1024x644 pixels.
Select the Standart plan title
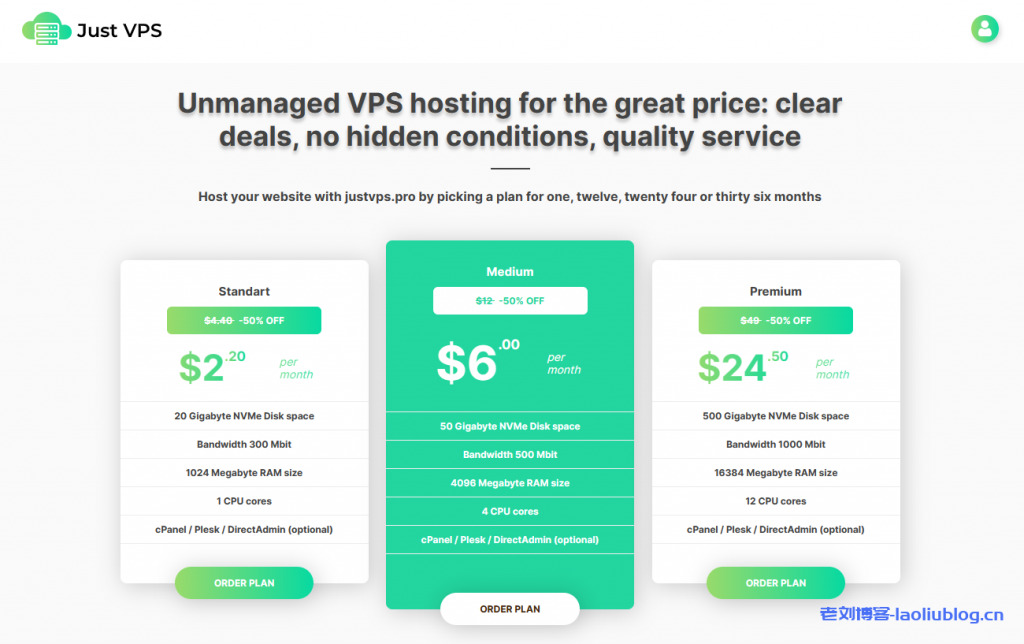click(x=244, y=292)
